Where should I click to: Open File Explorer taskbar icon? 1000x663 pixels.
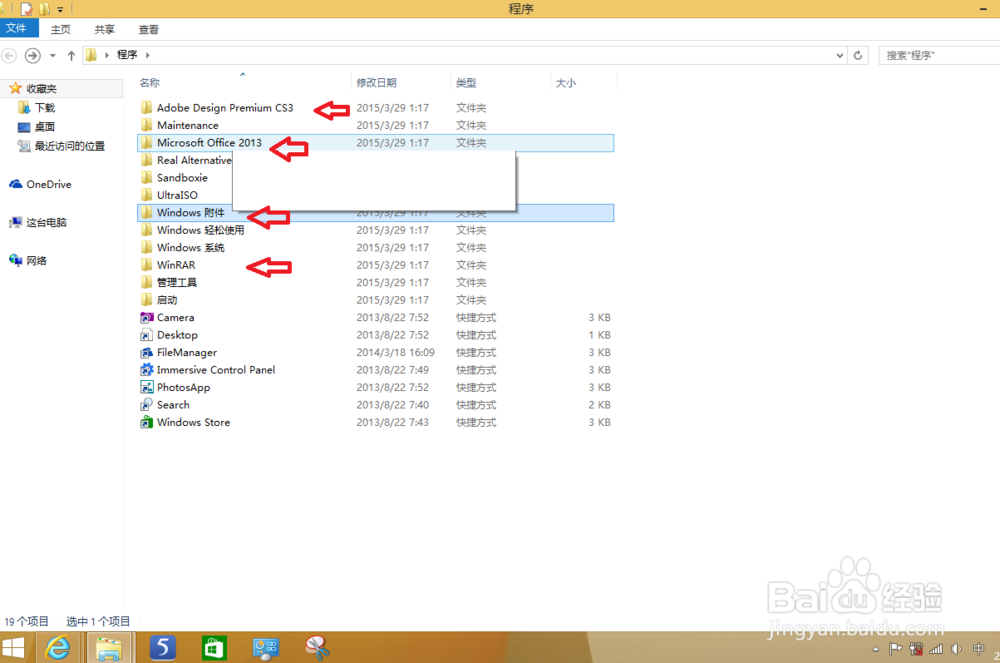[109, 648]
